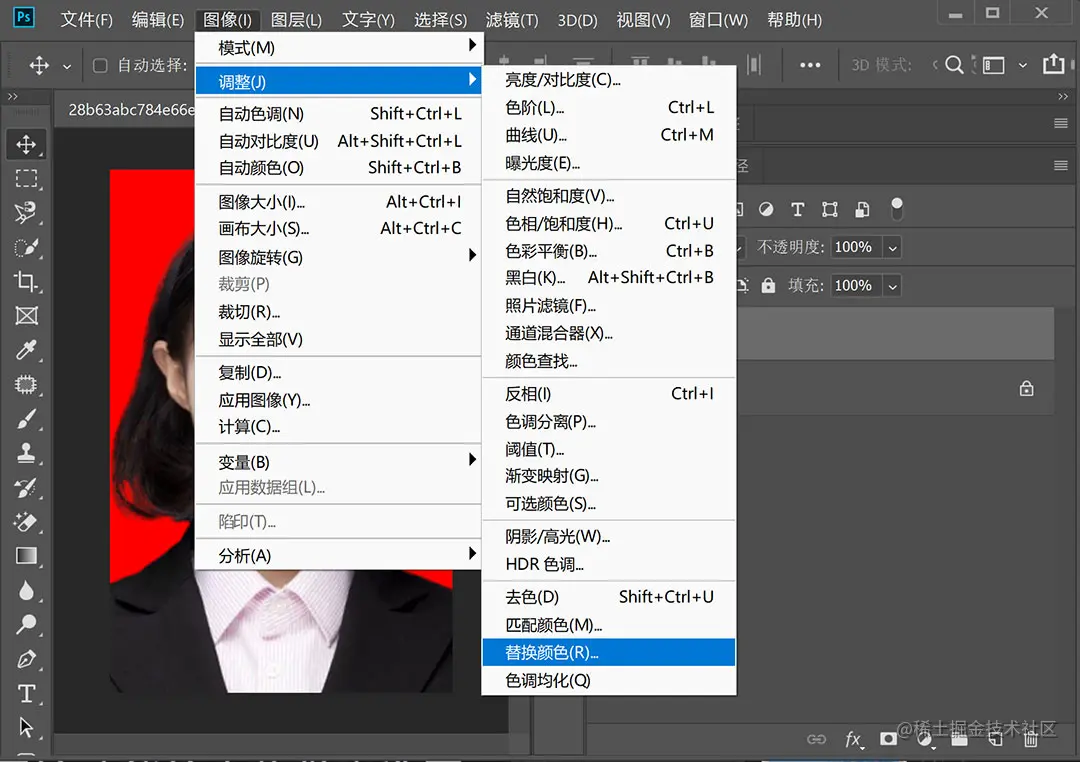Expand the collapsed toolbar double-arrow
This screenshot has height=762, width=1080.
(12, 96)
